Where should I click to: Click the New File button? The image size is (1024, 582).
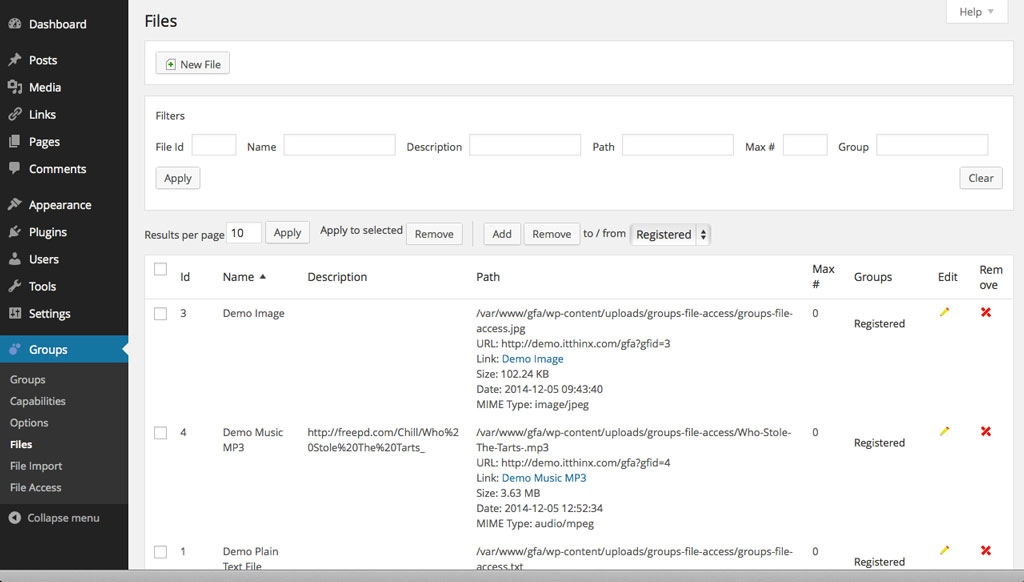coord(193,63)
